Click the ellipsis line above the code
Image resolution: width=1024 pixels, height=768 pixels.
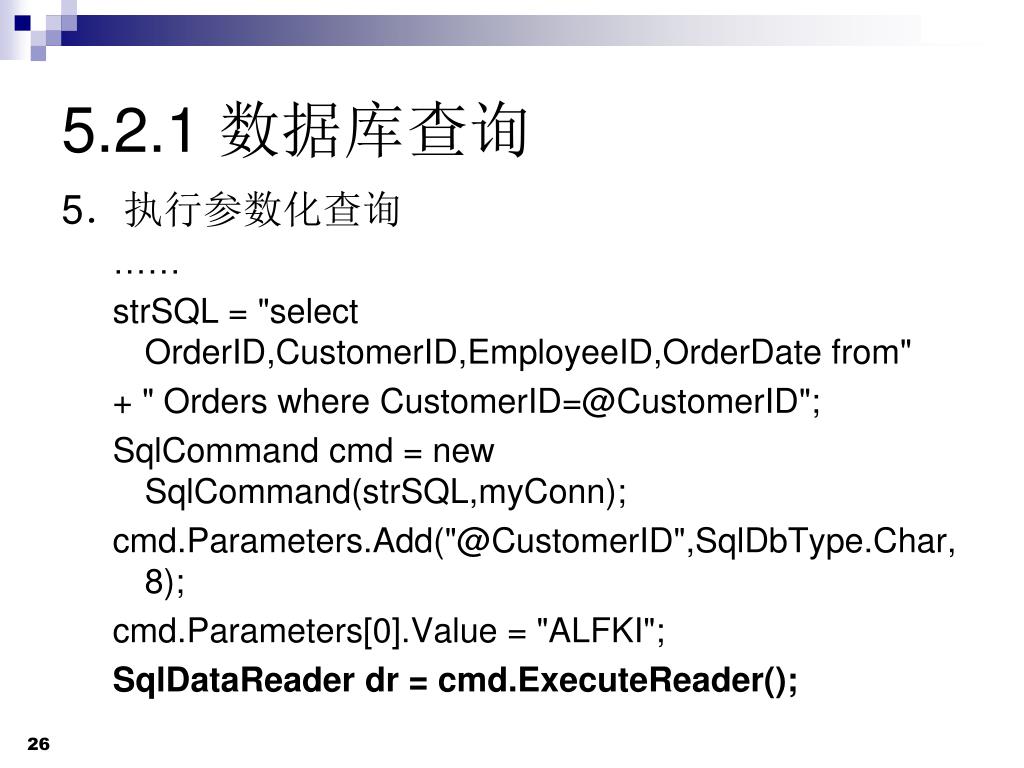tap(146, 270)
